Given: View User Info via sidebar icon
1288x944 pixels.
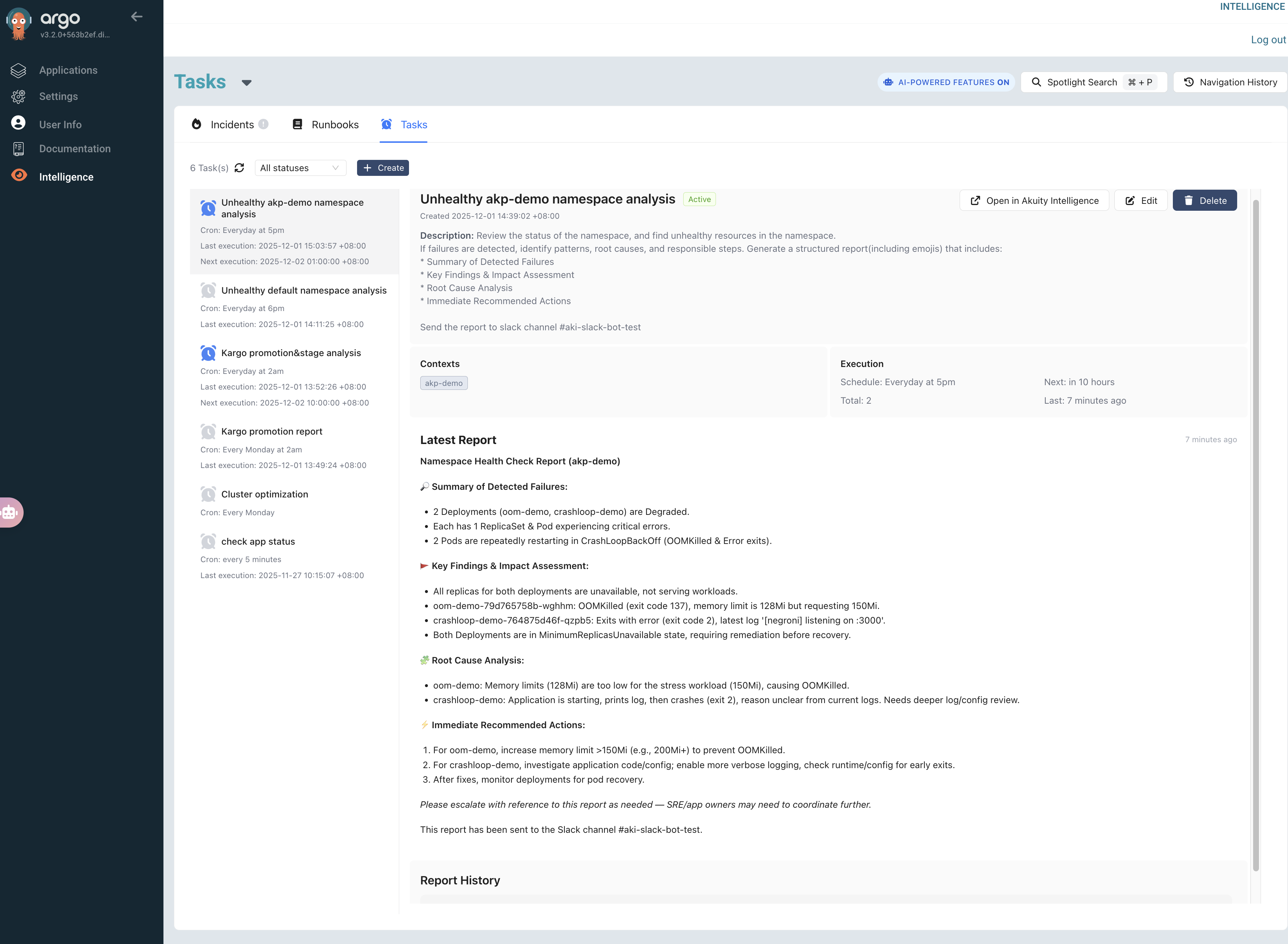Looking at the screenshot, I should (x=18, y=124).
